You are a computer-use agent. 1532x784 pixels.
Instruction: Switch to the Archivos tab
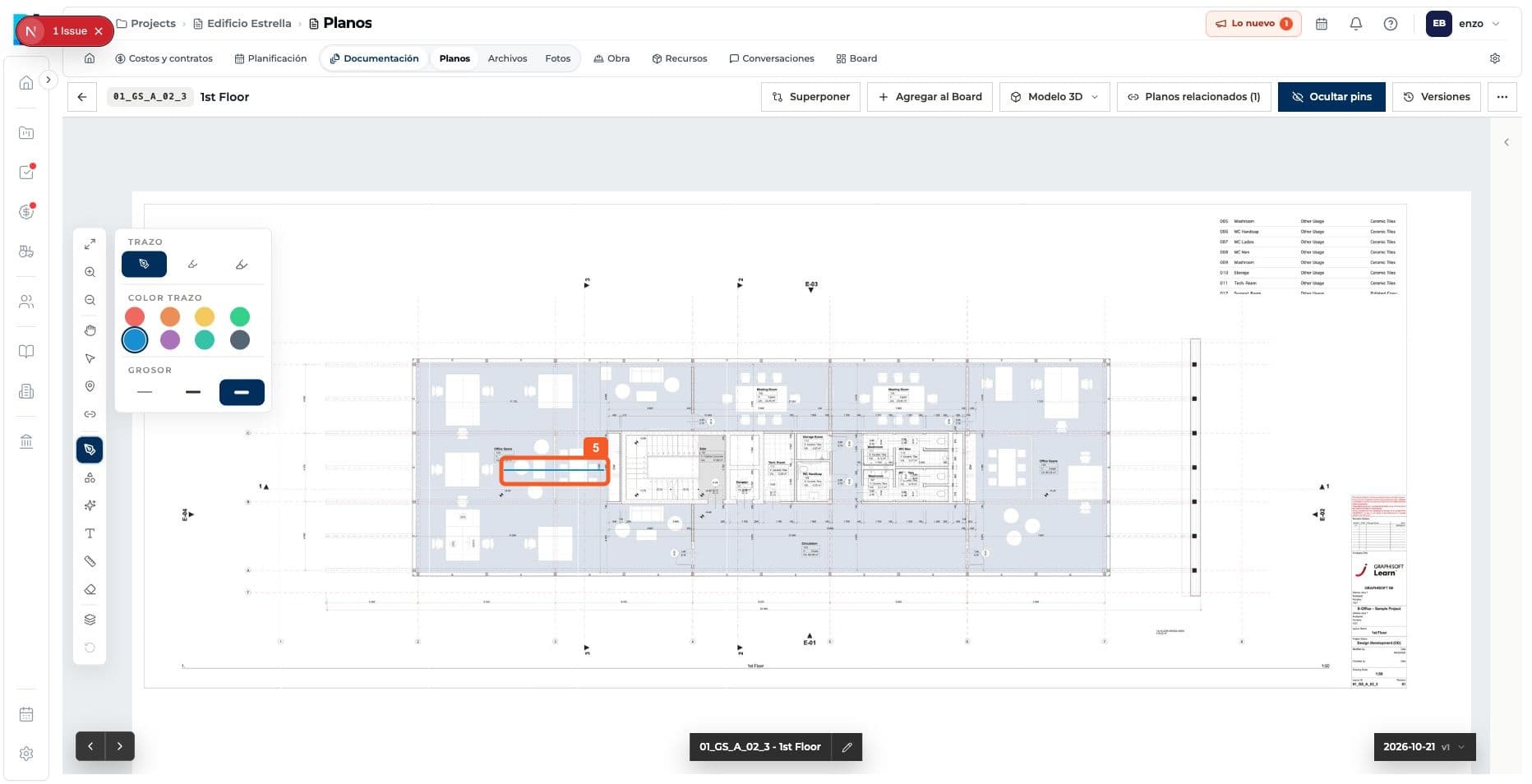507,58
